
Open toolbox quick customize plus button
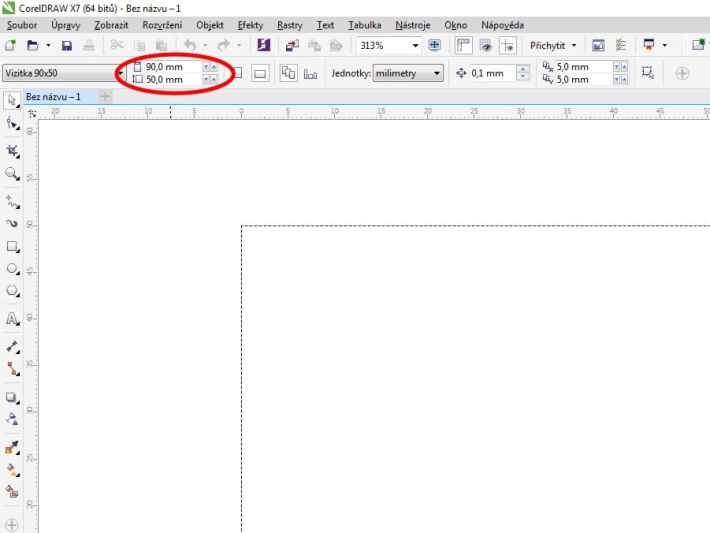[x=12, y=525]
